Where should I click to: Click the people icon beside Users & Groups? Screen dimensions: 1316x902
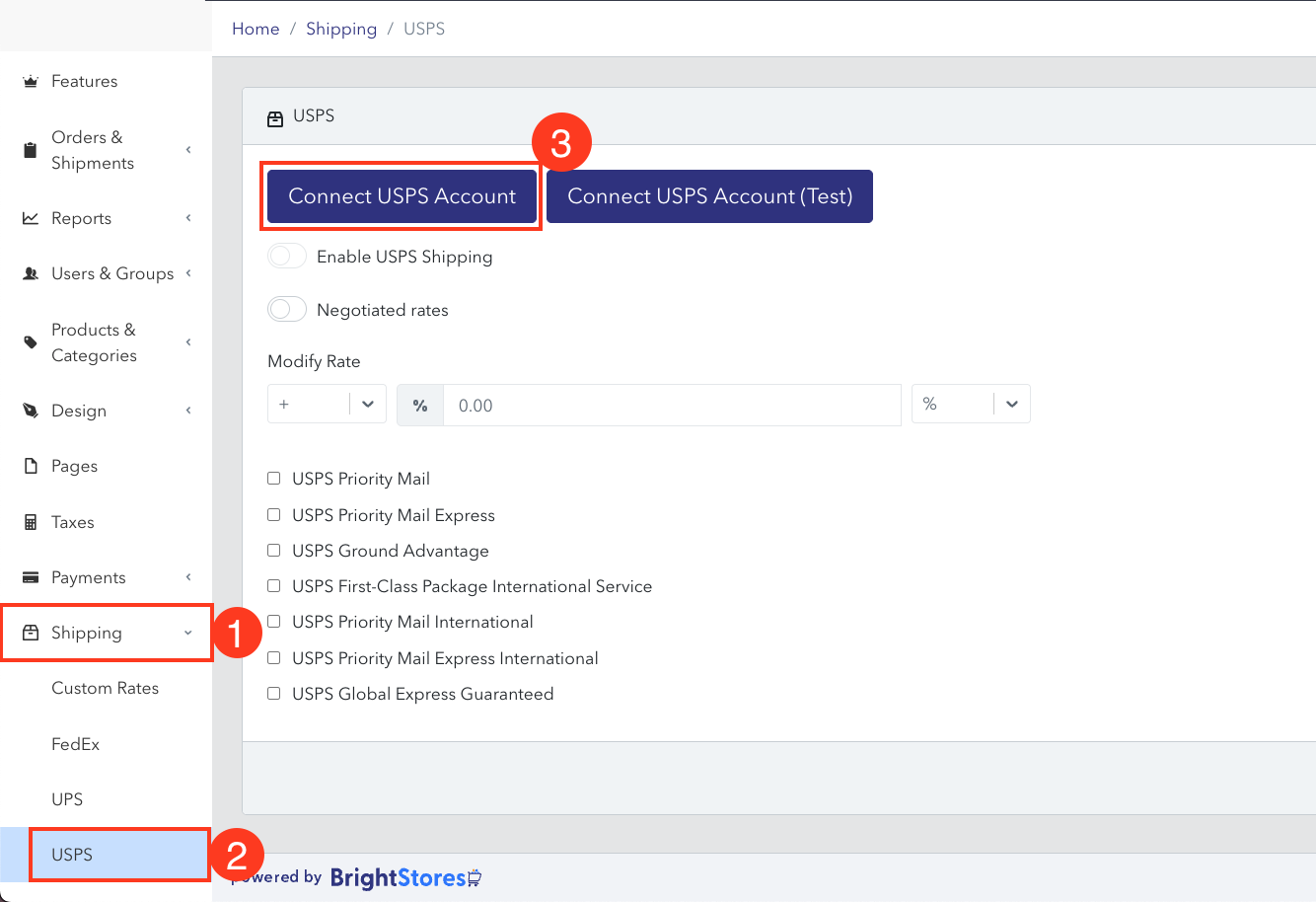click(31, 273)
